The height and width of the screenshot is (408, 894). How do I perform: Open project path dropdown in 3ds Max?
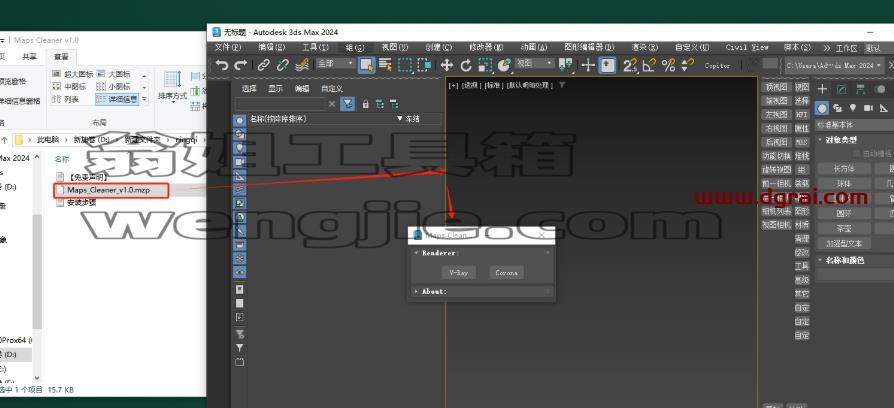835,65
